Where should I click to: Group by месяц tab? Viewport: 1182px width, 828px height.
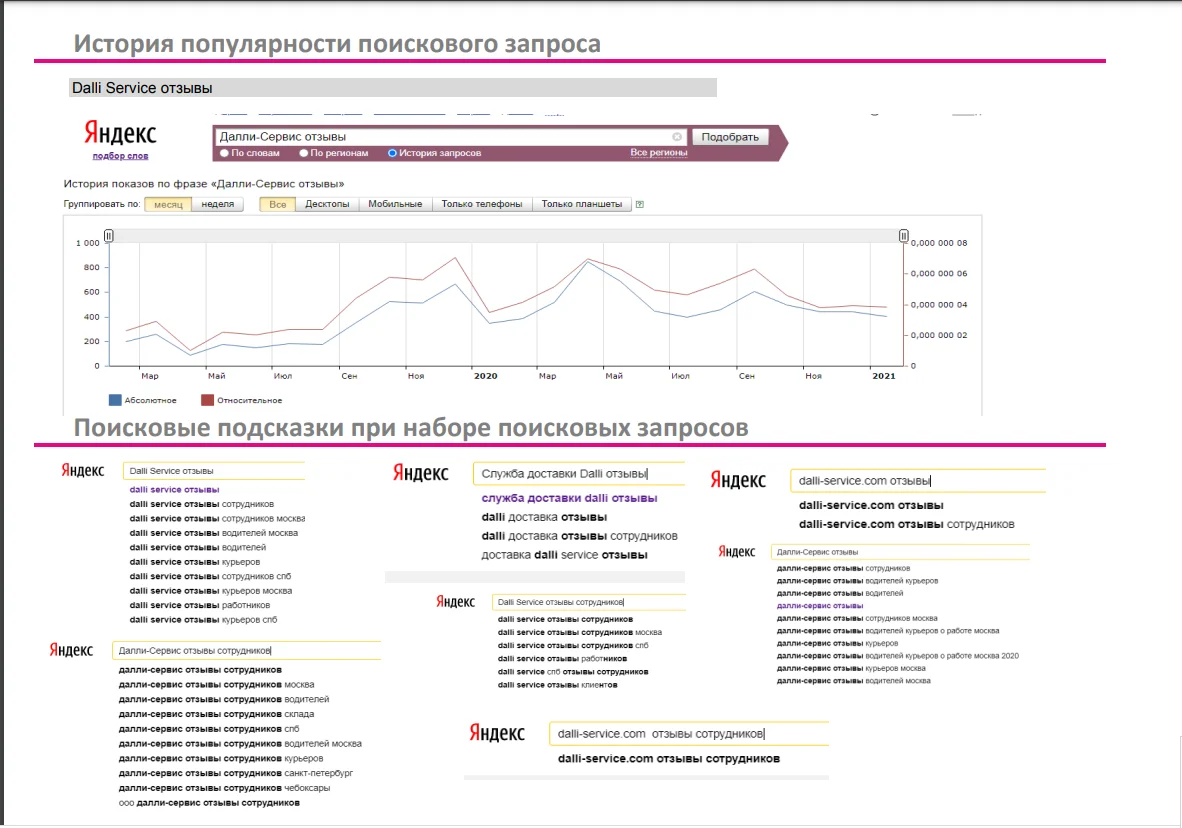(x=168, y=204)
